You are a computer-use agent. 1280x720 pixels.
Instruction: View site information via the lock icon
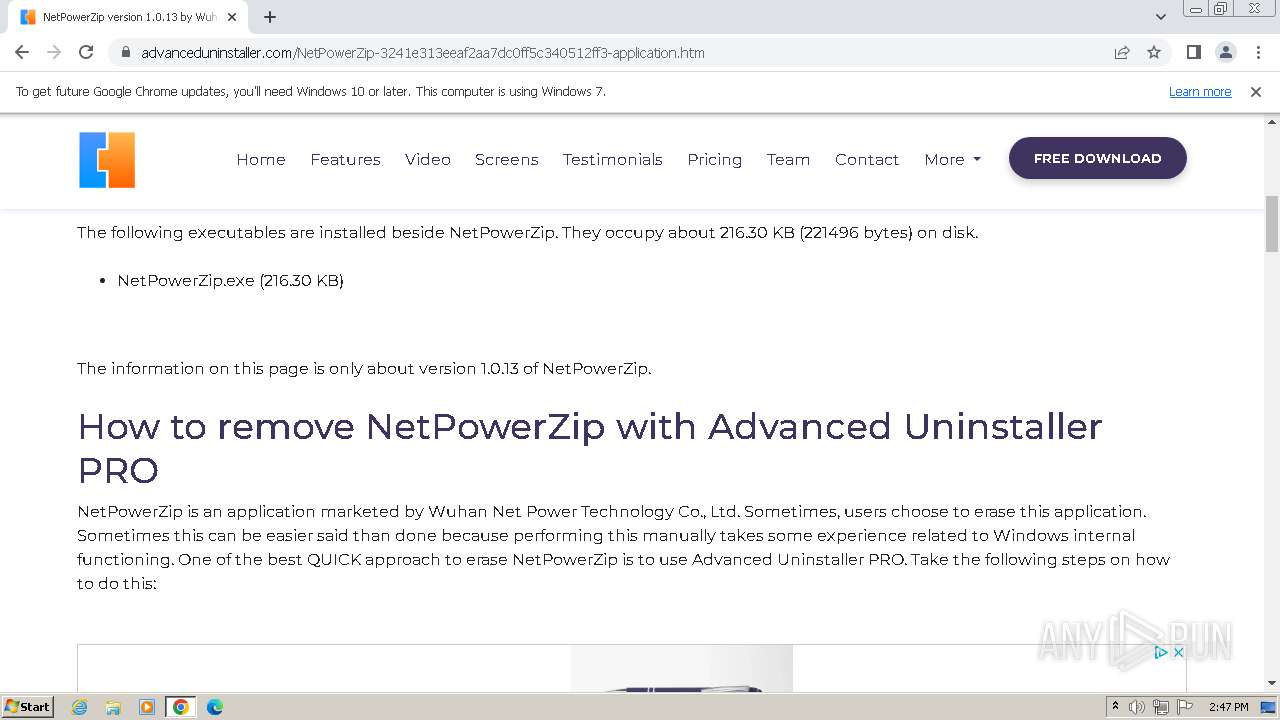coord(125,52)
